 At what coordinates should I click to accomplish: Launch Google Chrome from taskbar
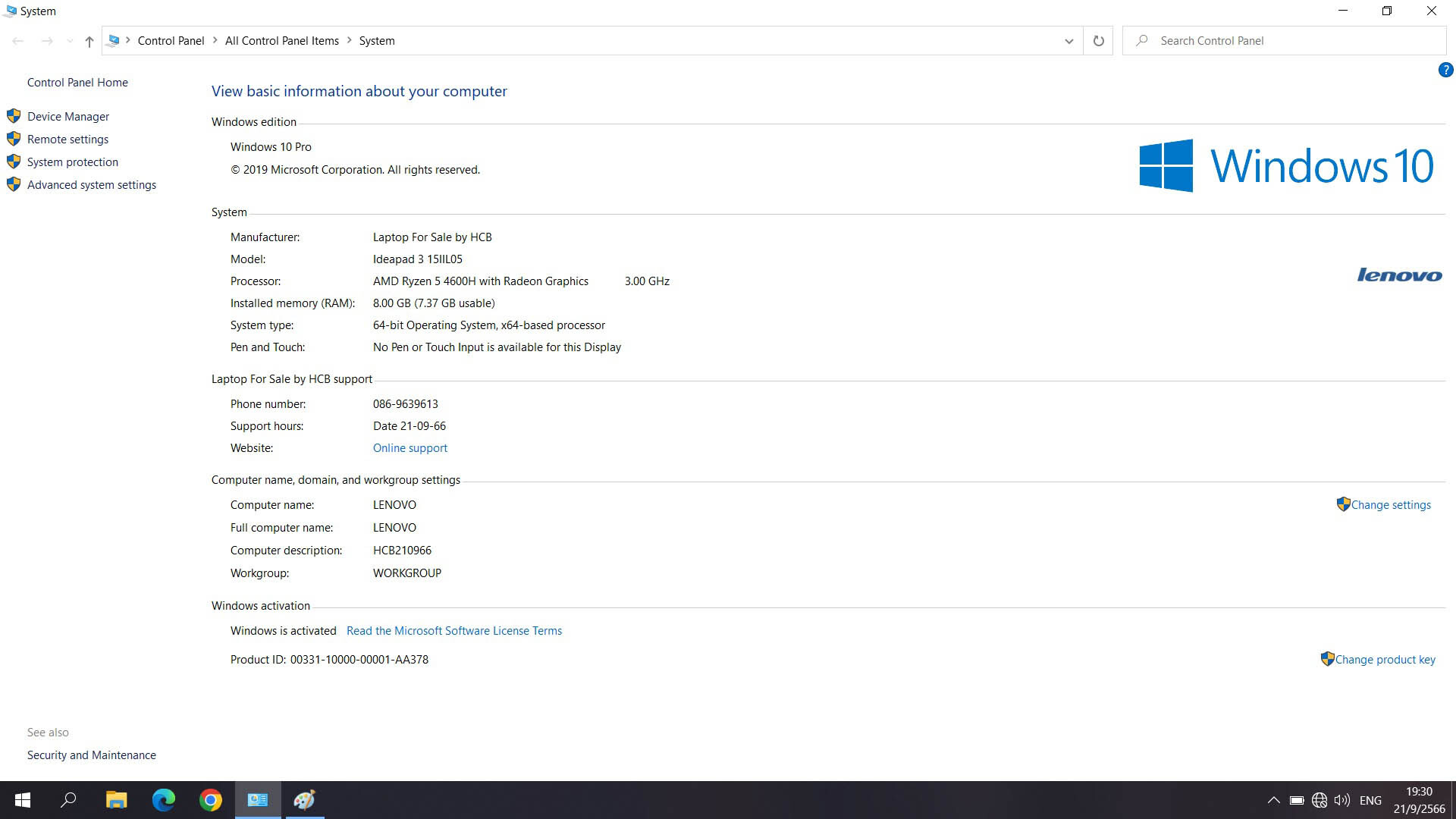[x=211, y=800]
